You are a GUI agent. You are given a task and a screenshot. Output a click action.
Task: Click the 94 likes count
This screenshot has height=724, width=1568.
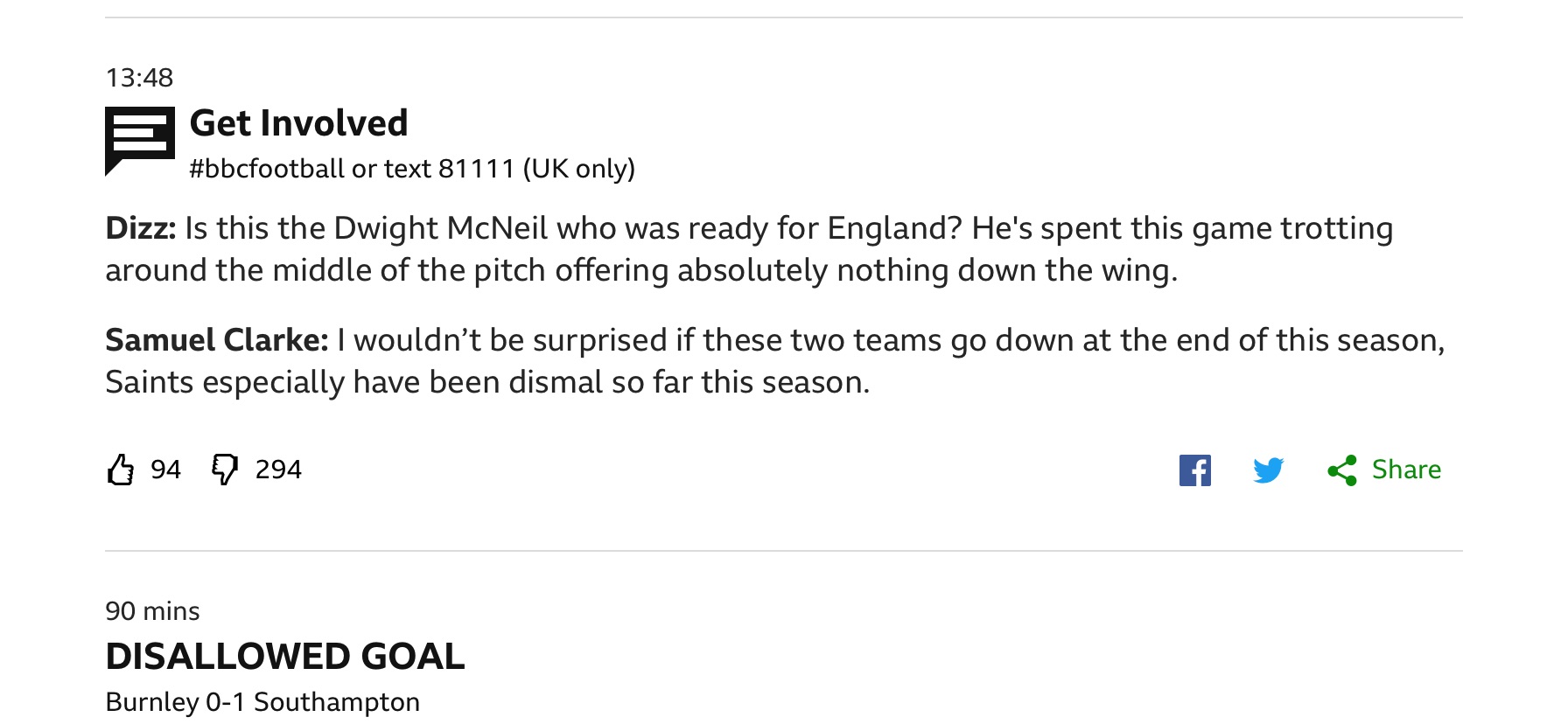tap(165, 470)
